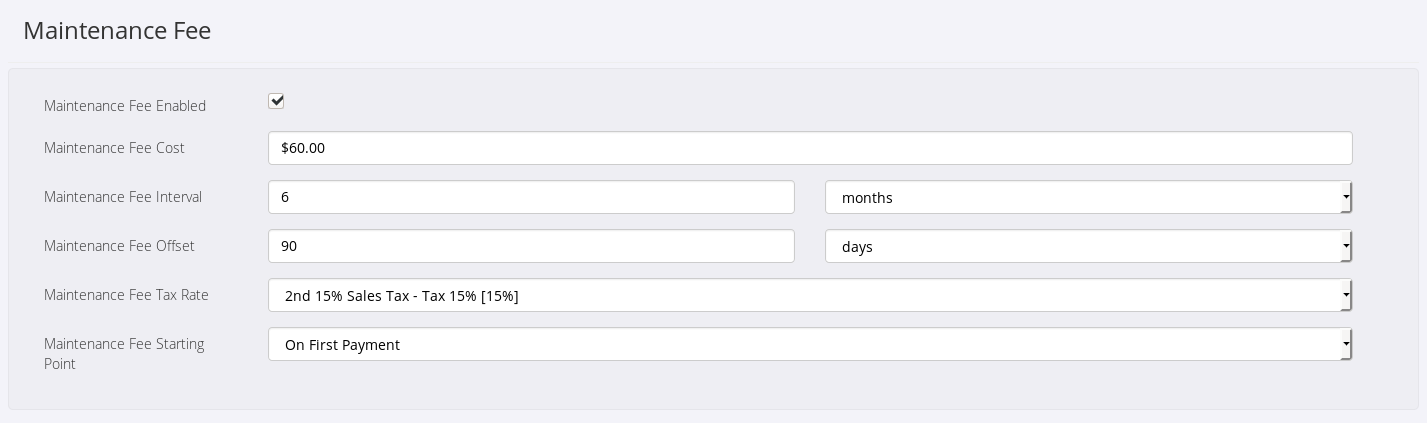The height and width of the screenshot is (423, 1427).
Task: Uncheck the Maintenance Fee Enabled checkbox
Action: (x=276, y=101)
